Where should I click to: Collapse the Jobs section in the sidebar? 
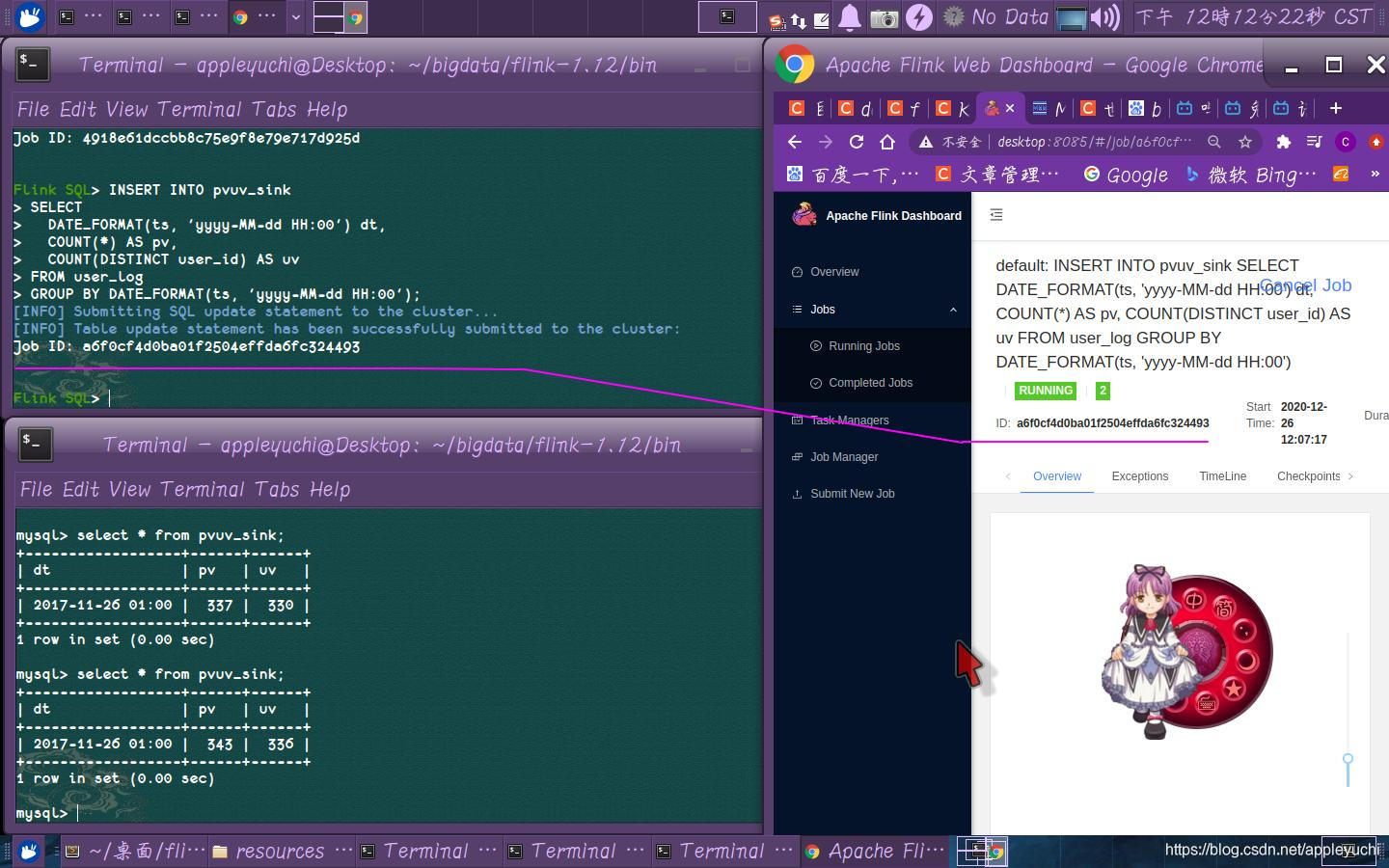[953, 310]
